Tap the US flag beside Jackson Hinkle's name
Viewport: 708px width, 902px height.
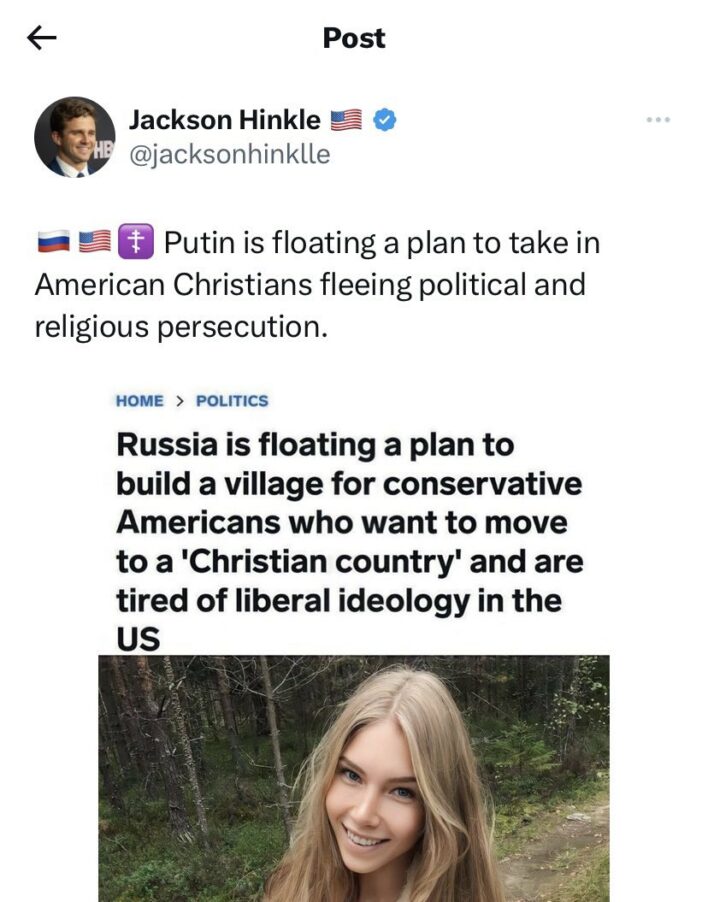click(346, 120)
